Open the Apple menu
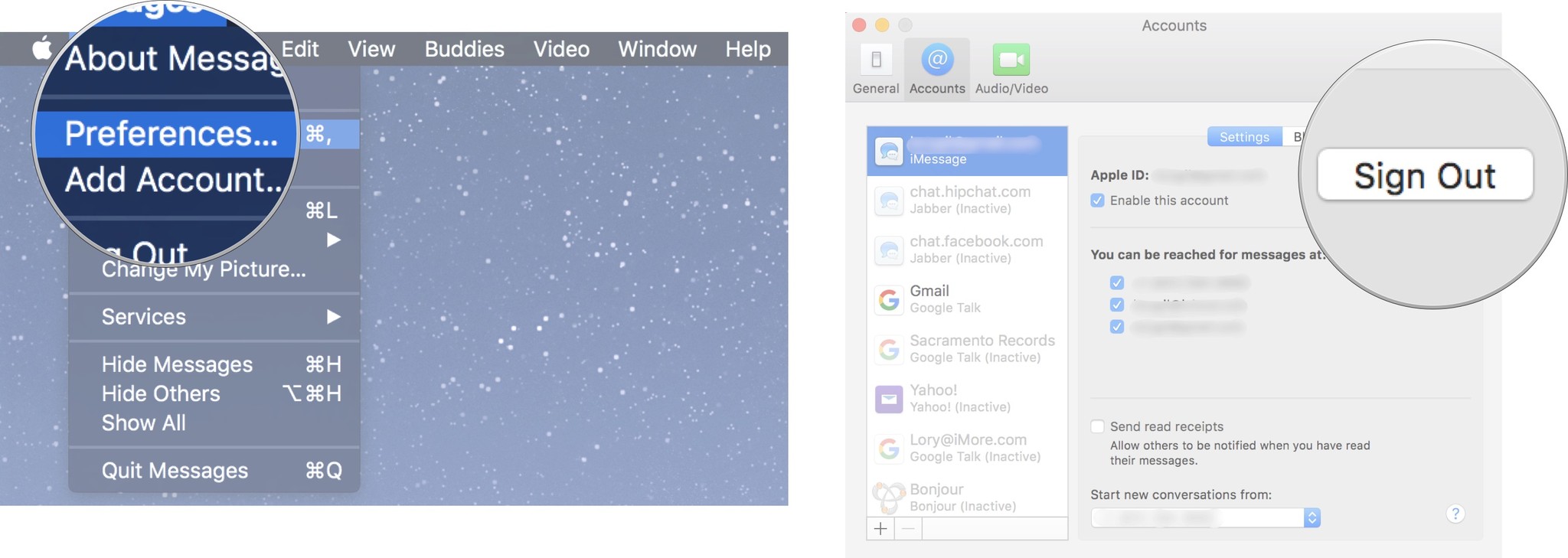This screenshot has width=1568, height=558. point(42,48)
